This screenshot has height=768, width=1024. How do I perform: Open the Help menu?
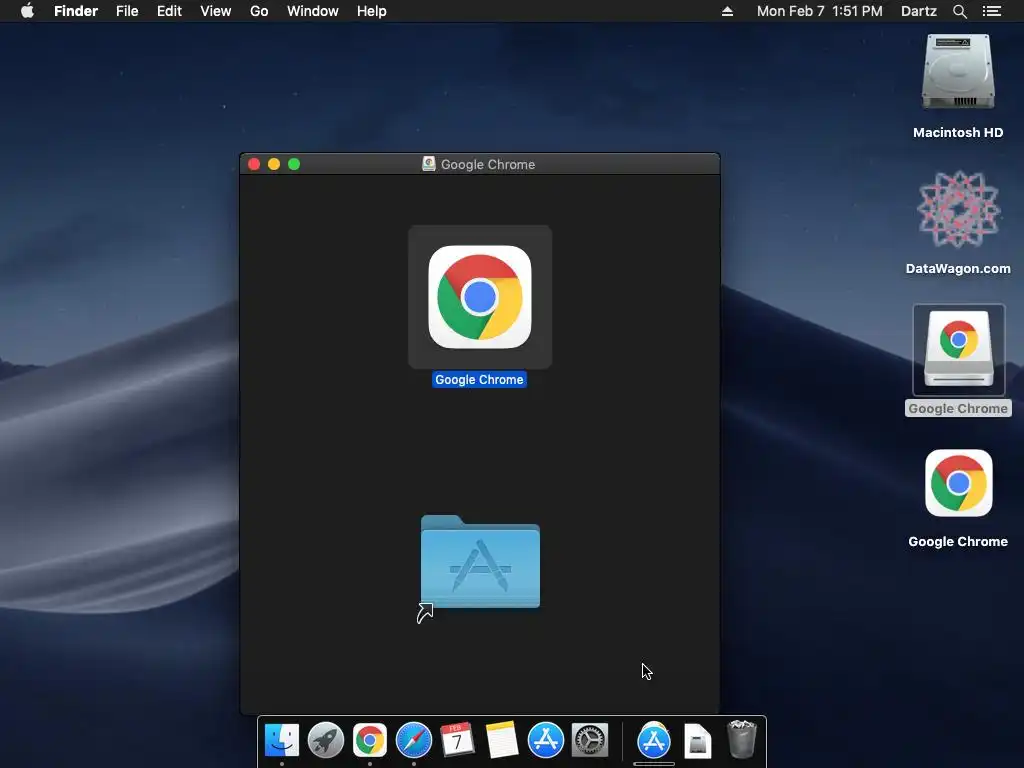tap(372, 11)
